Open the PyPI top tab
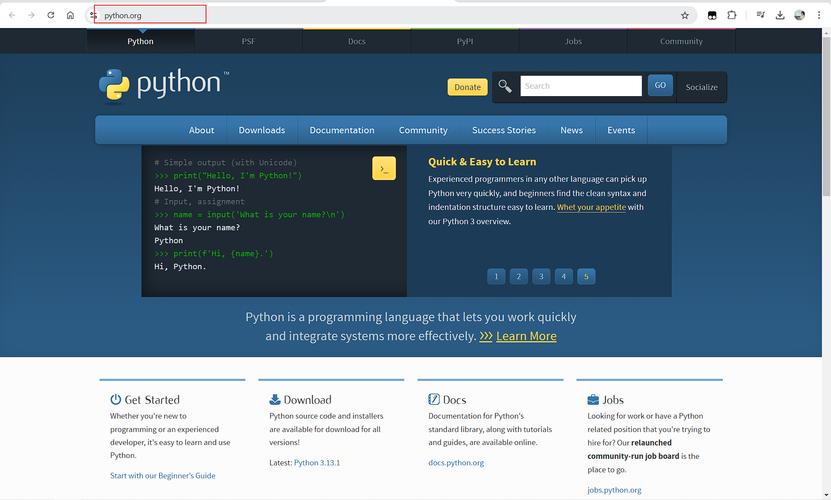This screenshot has height=500, width=831. coord(465,41)
